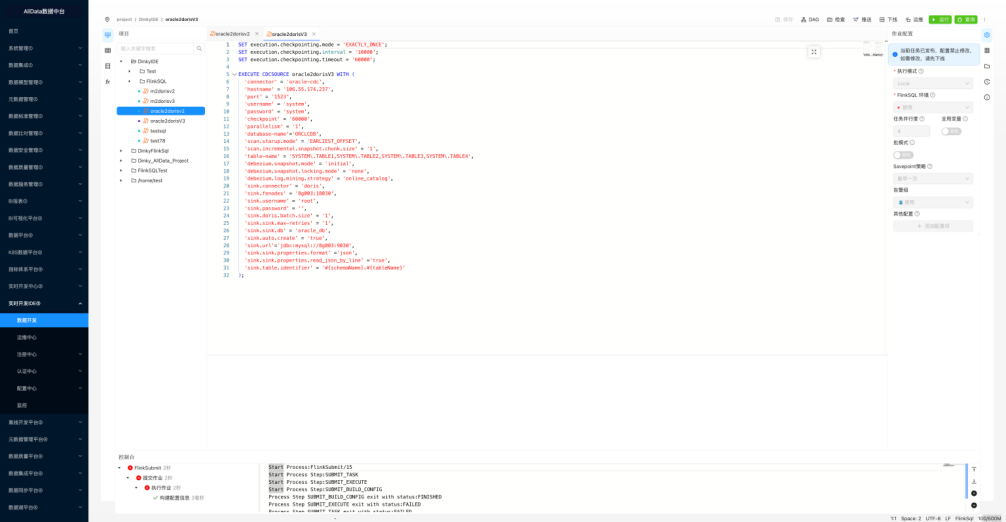Screen dimensions: 1006x522
Task: Open the history clock icon on right strip
Action: tap(987, 81)
